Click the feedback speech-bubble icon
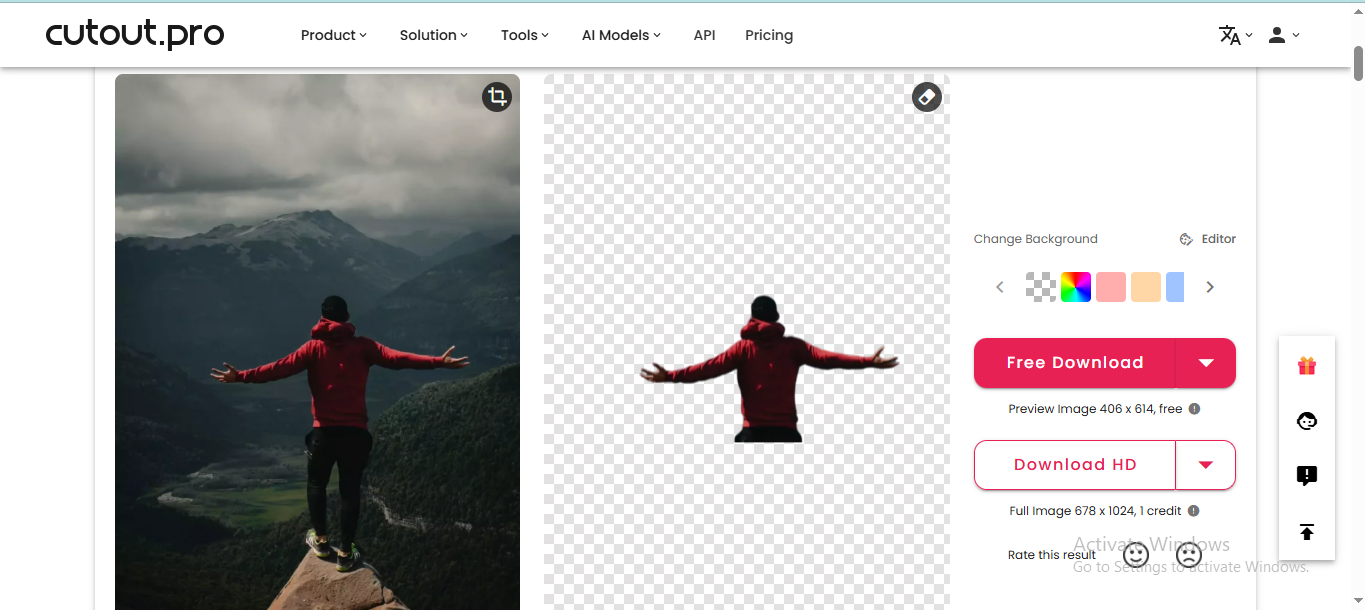This screenshot has width=1365, height=610. [x=1306, y=476]
